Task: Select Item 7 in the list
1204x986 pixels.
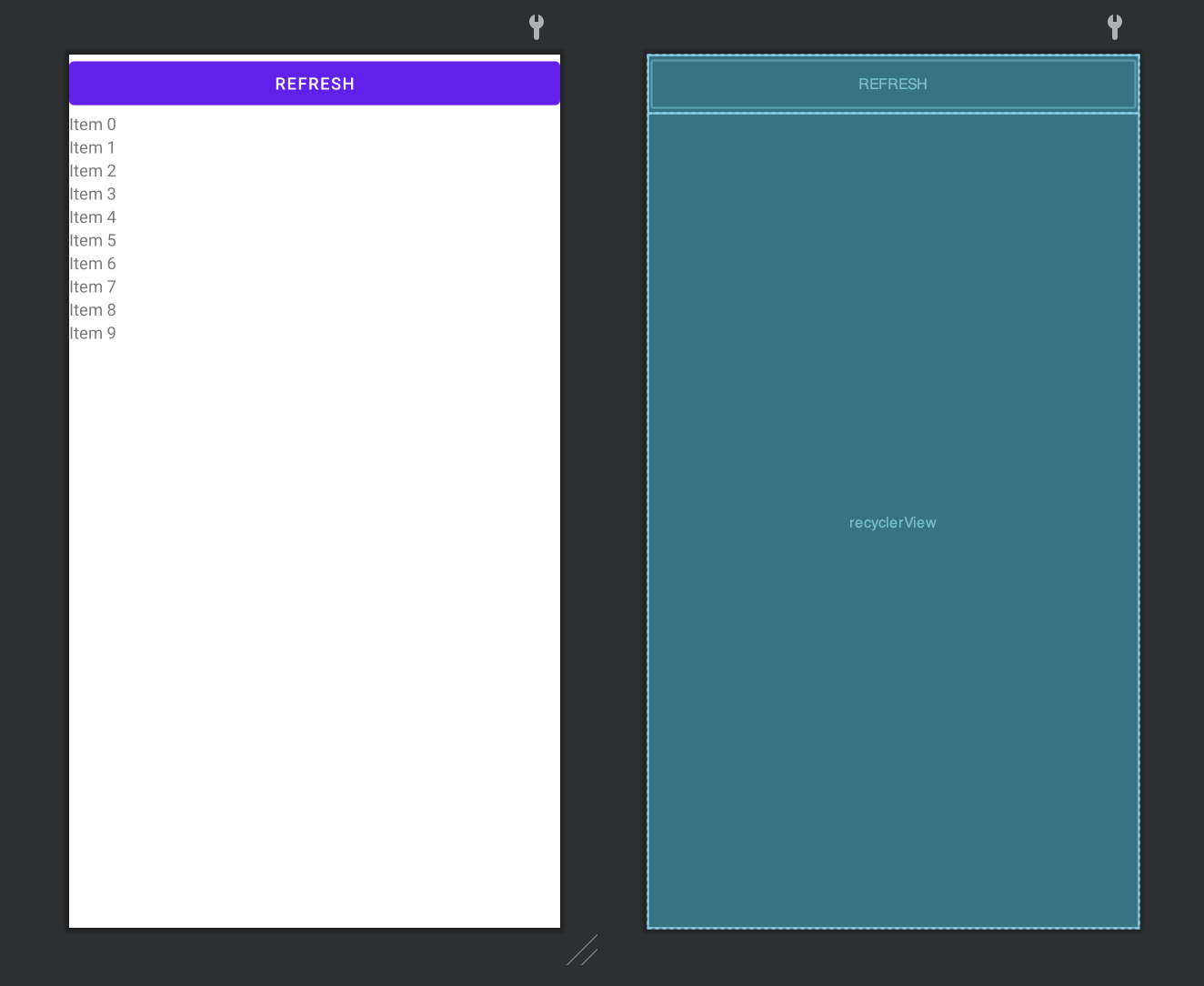Action: pos(93,287)
